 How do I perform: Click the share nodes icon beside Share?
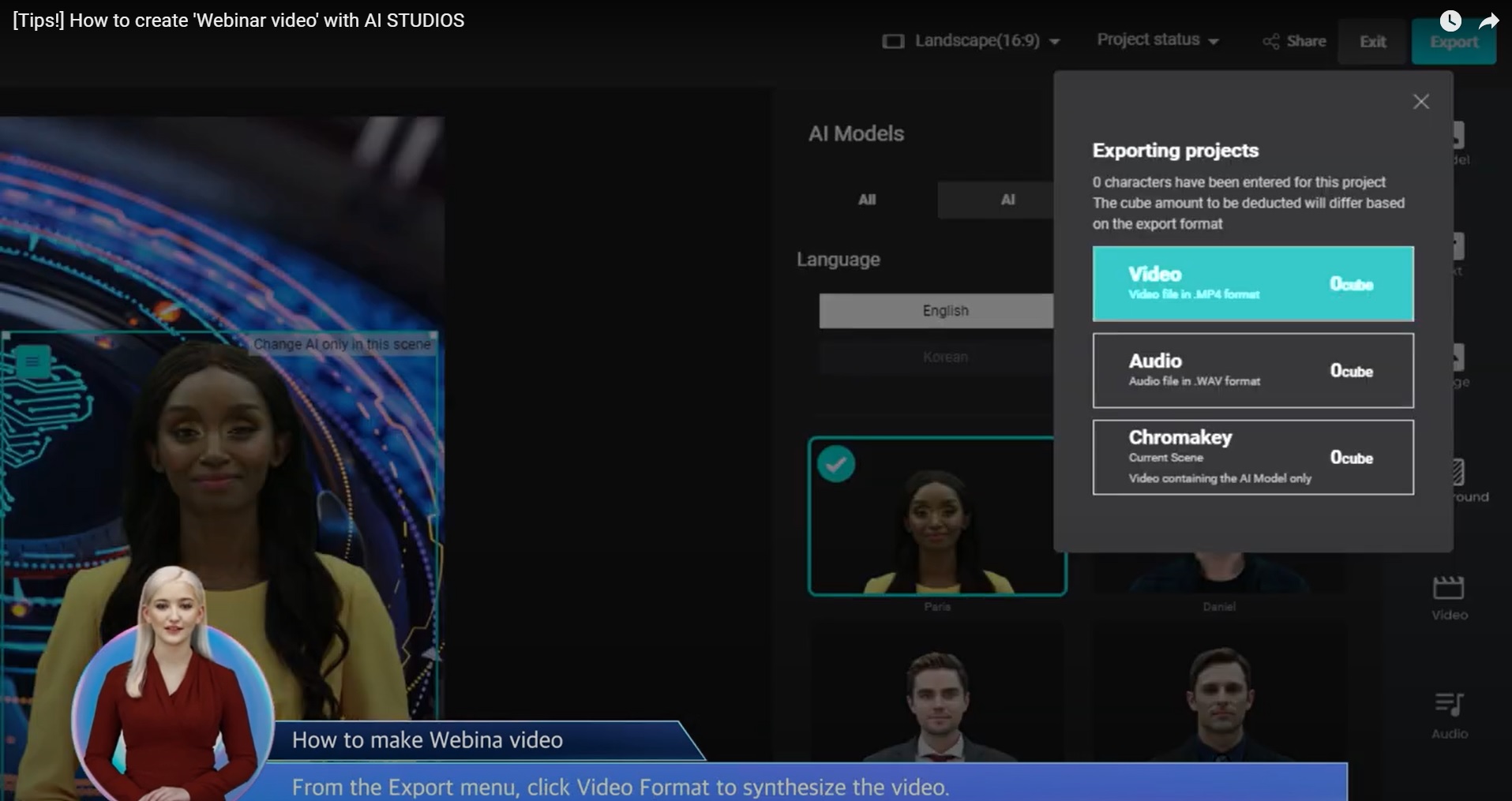click(1271, 41)
